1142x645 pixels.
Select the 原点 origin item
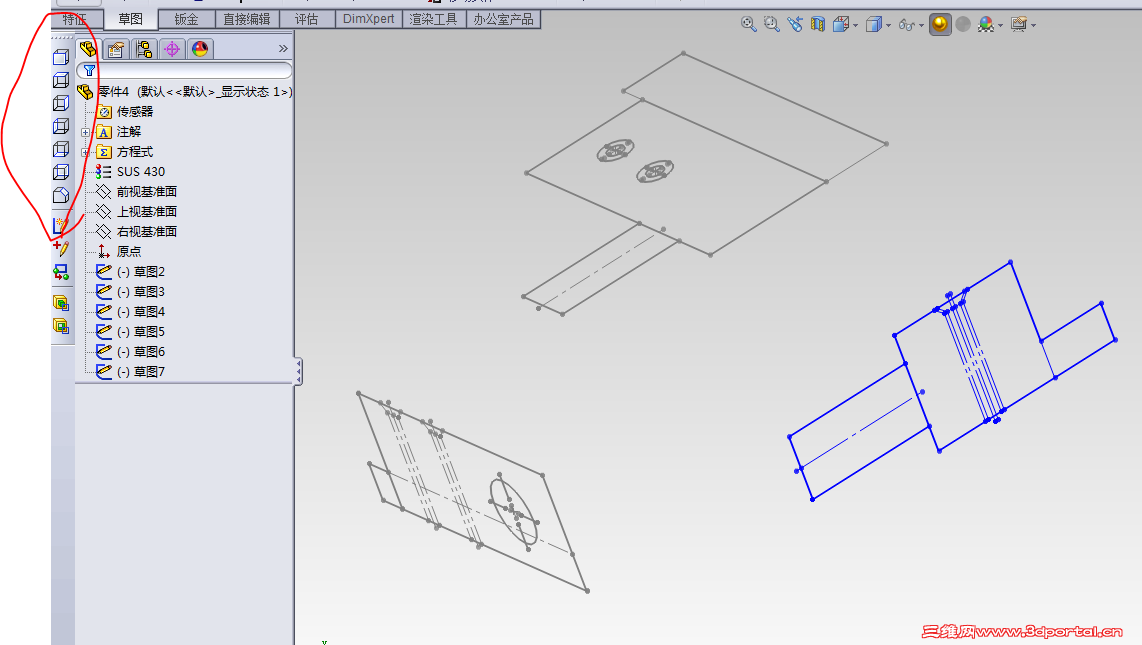[129, 251]
